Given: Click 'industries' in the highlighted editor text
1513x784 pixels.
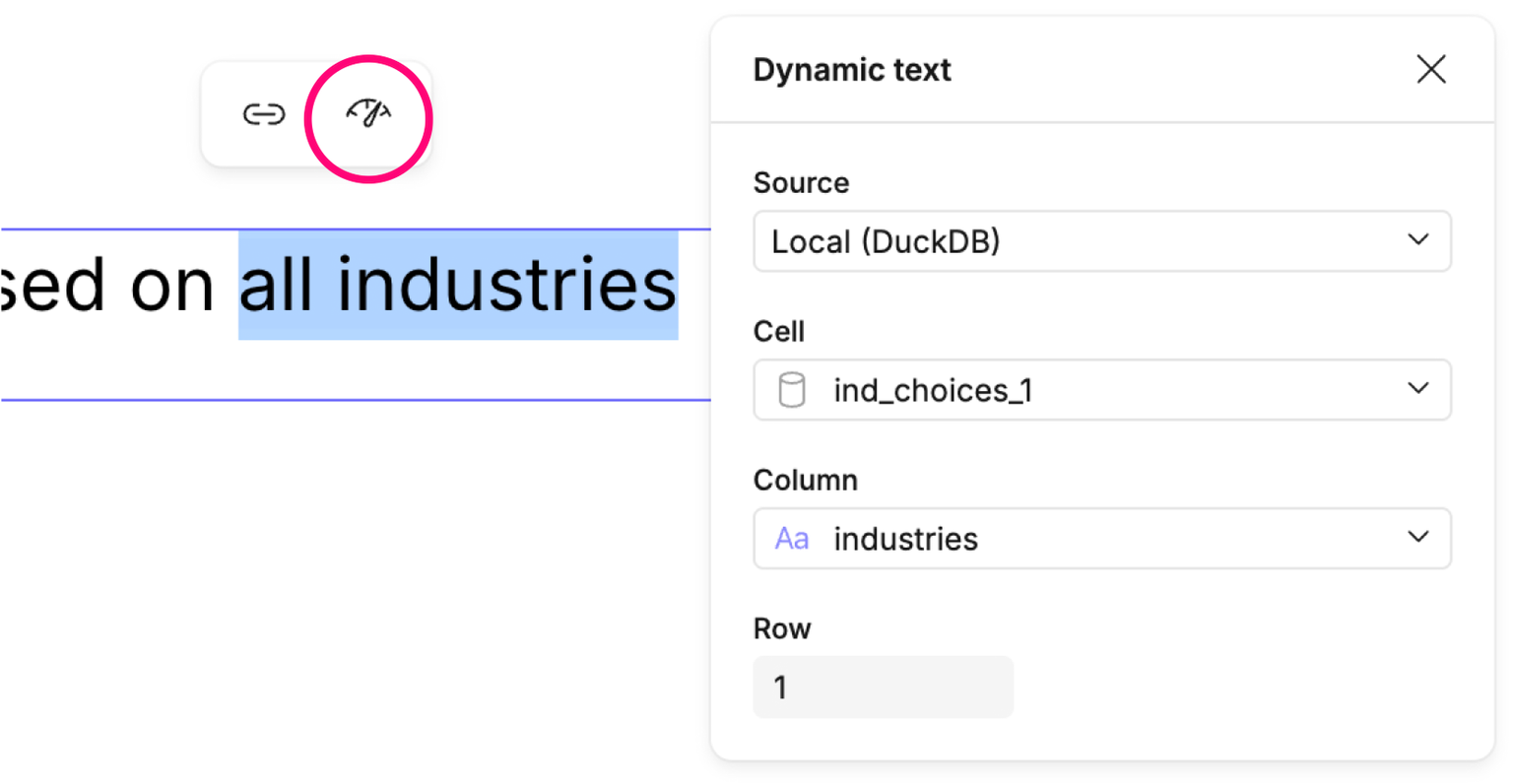Looking at the screenshot, I should coord(506,286).
